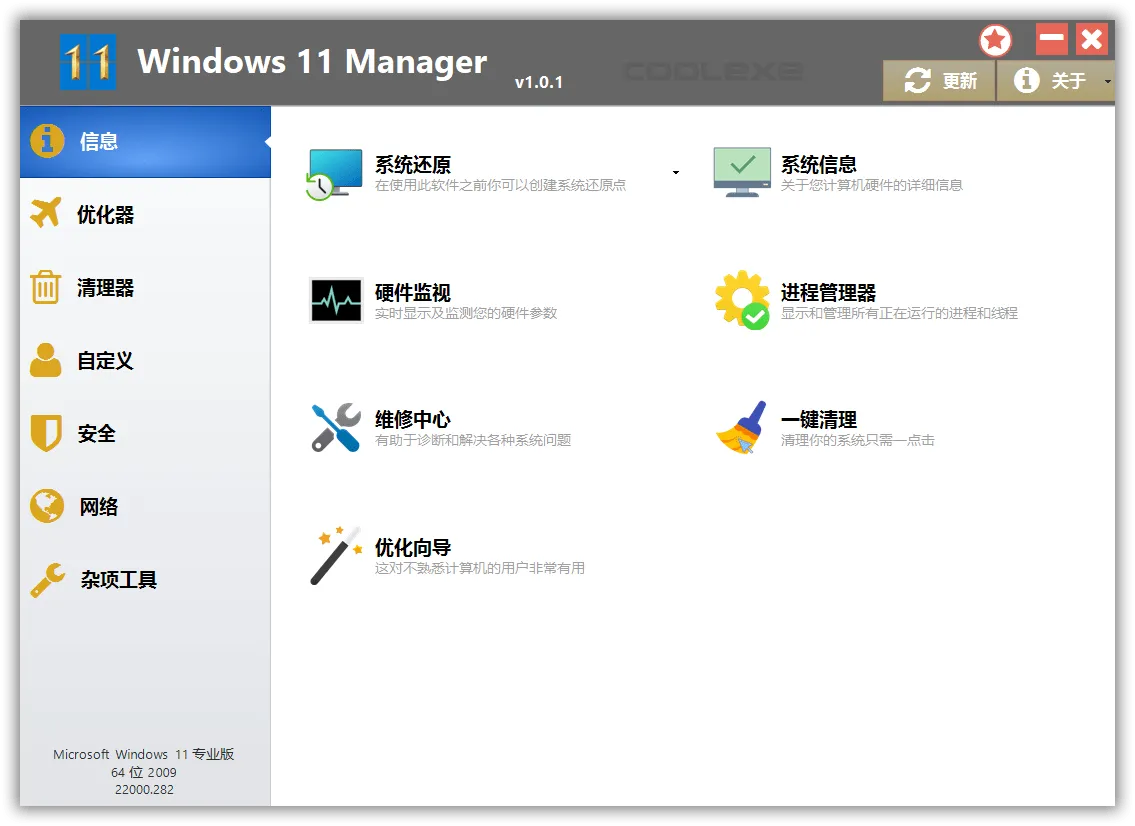Click the user silhouette icon for 自定义
The image size is (1135, 826).
point(46,360)
